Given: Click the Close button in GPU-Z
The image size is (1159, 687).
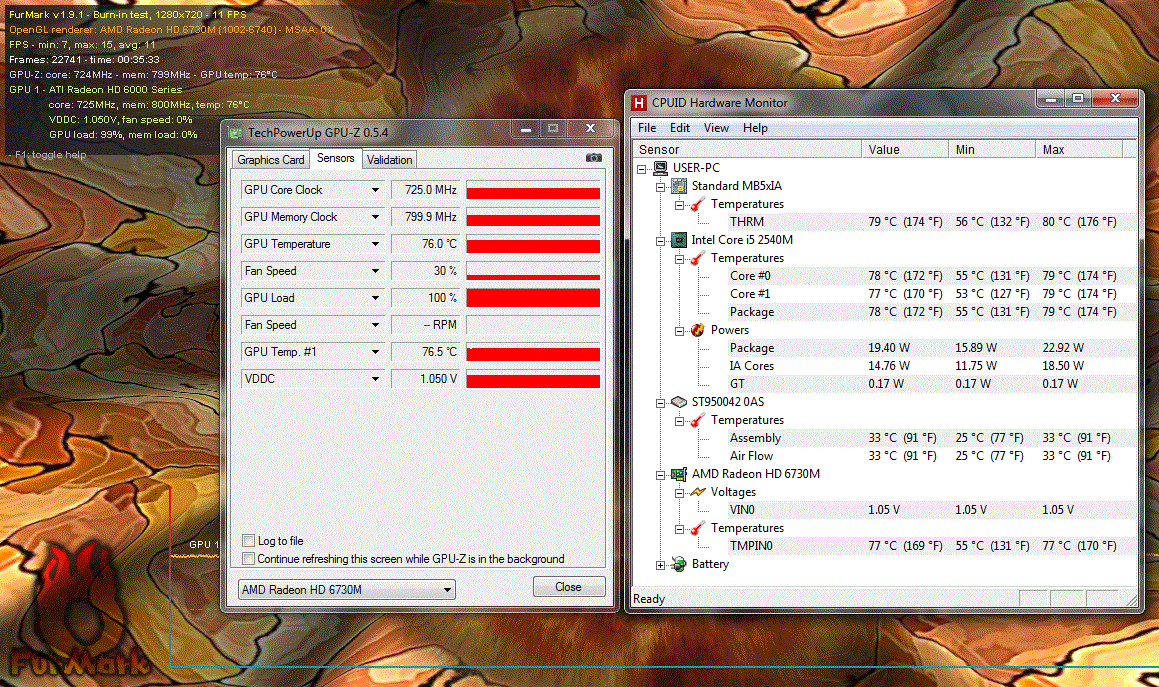Looking at the screenshot, I should (x=568, y=586).
